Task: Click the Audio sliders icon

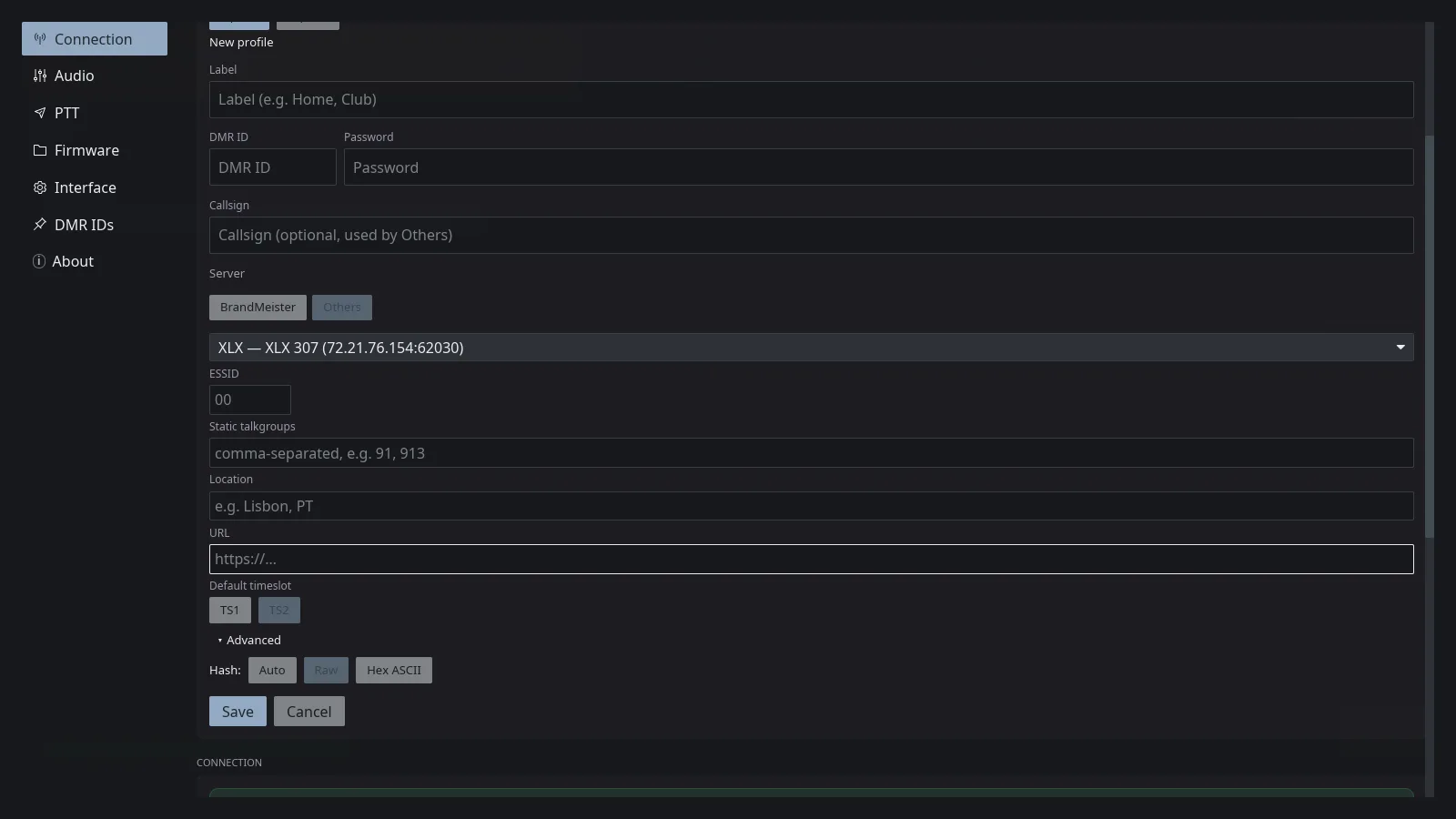Action: coord(40,76)
